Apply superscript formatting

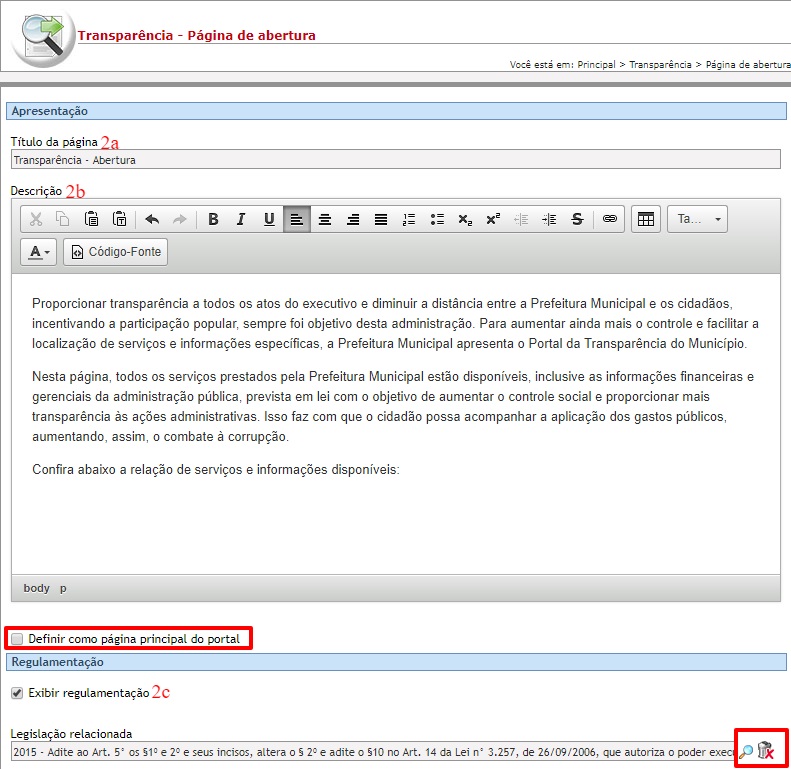[x=493, y=219]
